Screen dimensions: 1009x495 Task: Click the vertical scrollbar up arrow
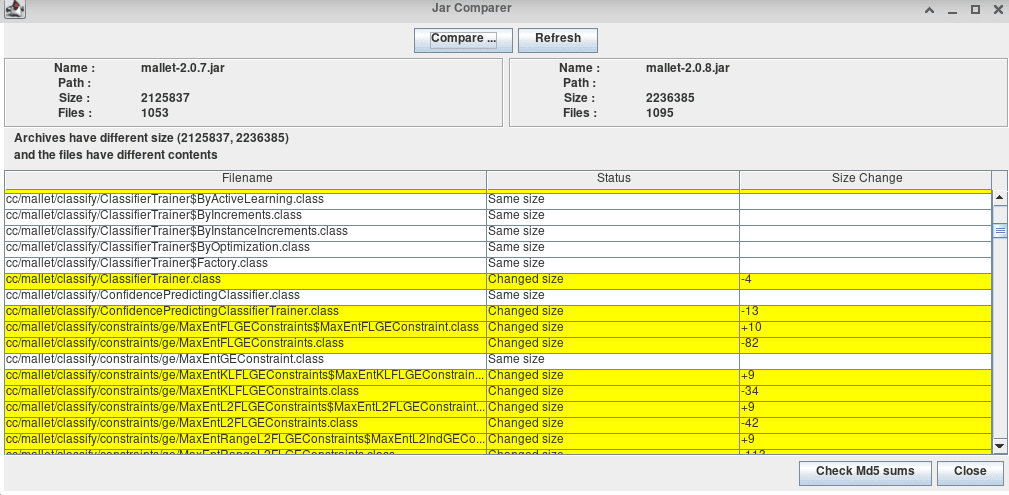coord(999,198)
